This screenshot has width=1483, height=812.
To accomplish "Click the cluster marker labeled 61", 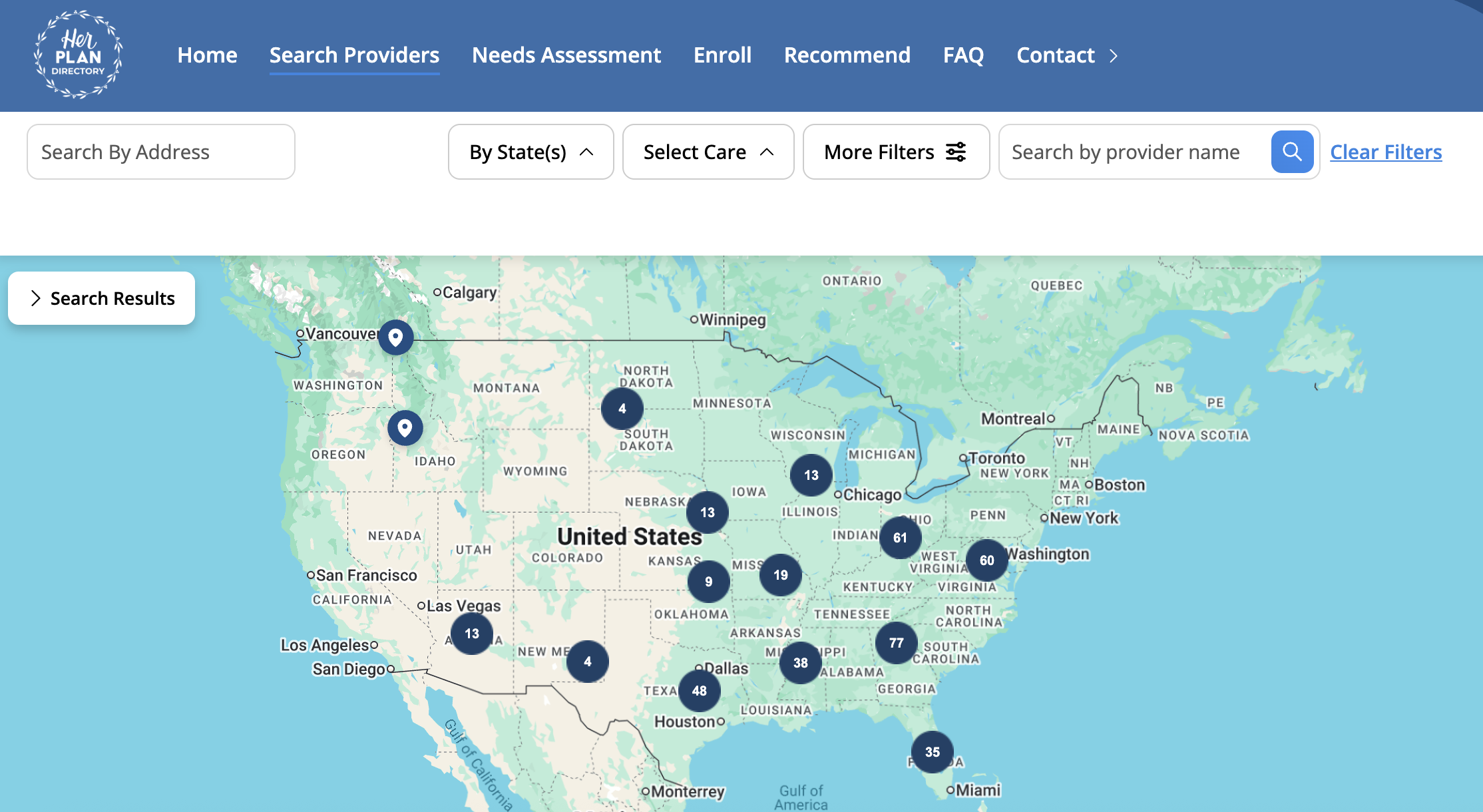I will [900, 538].
